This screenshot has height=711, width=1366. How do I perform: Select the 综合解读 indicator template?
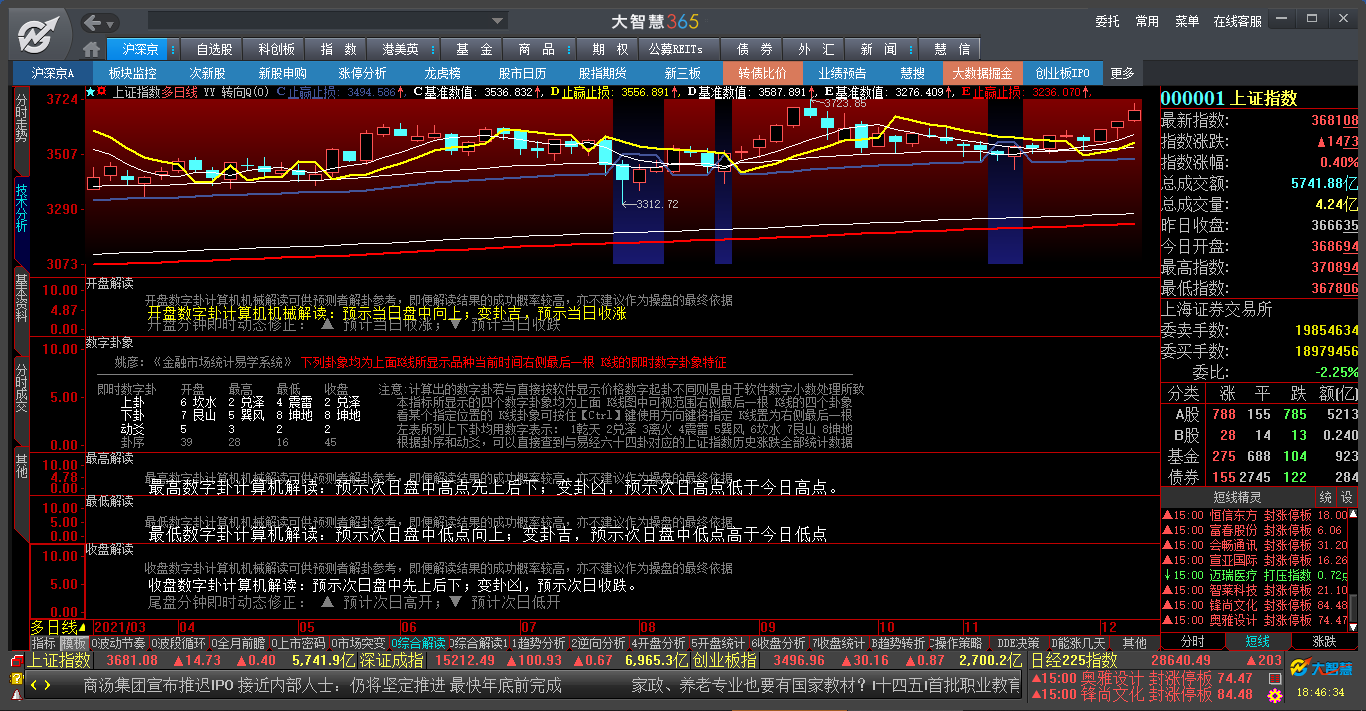[x=418, y=643]
